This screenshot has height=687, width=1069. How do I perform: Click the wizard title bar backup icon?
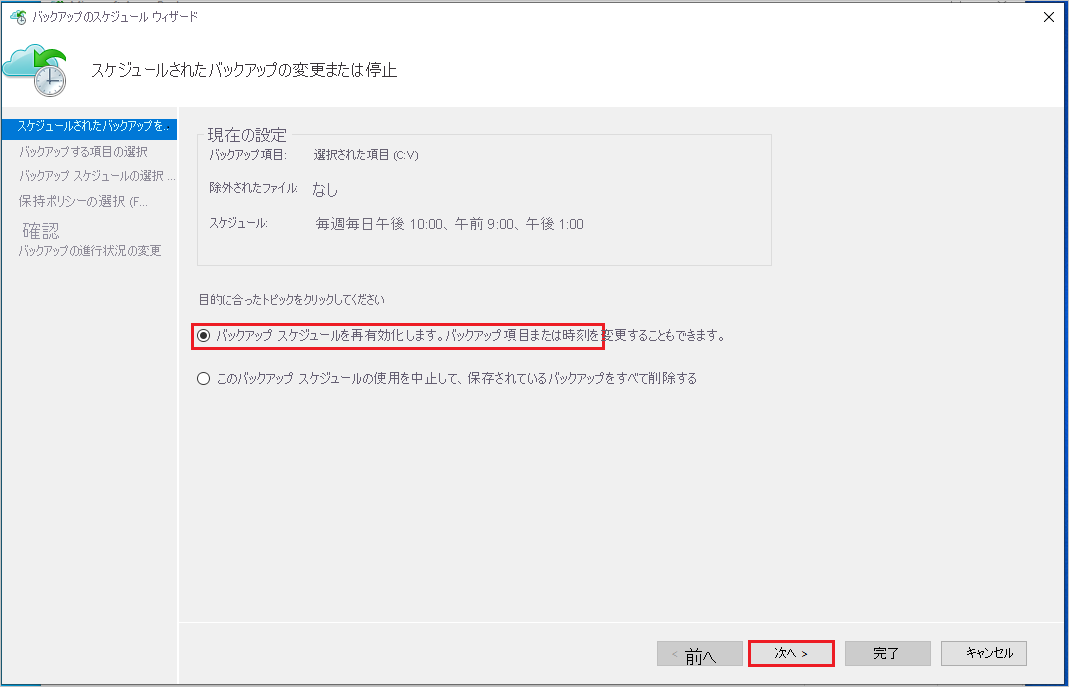[18, 16]
